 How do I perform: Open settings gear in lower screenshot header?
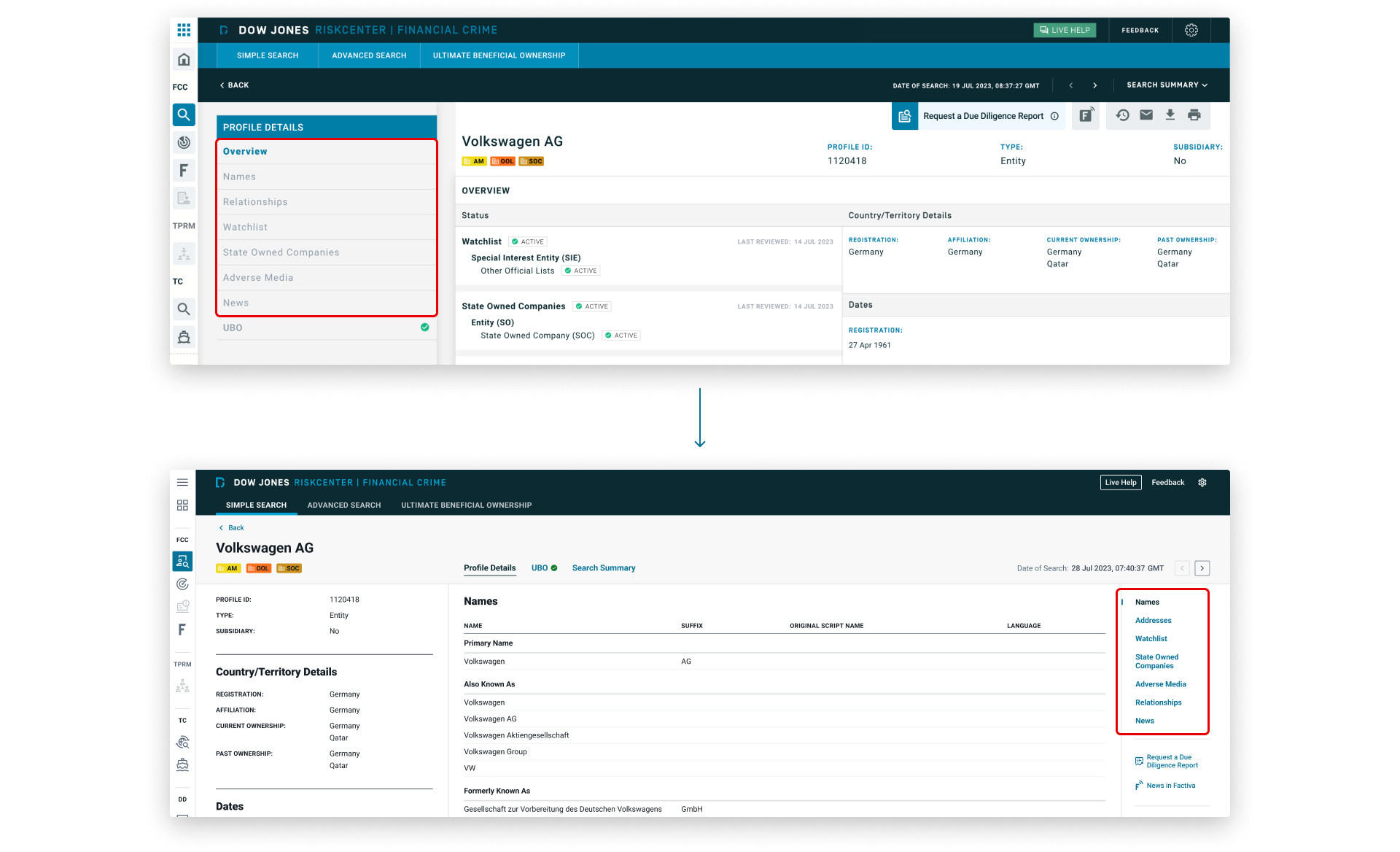point(1202,482)
